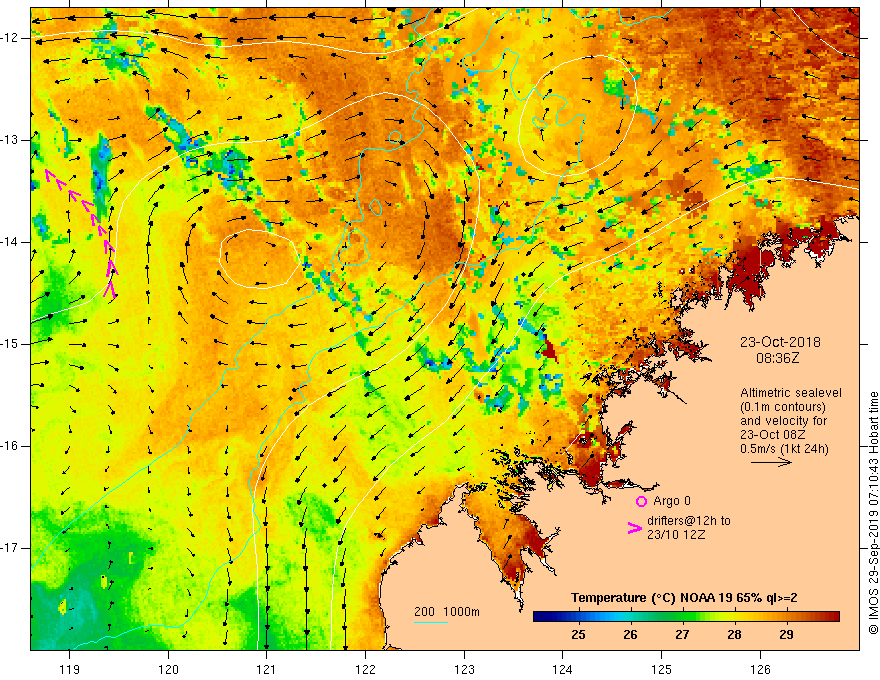Click the magenta drifter track arrowheads on map
This screenshot has width=880, height=680.
point(82,232)
